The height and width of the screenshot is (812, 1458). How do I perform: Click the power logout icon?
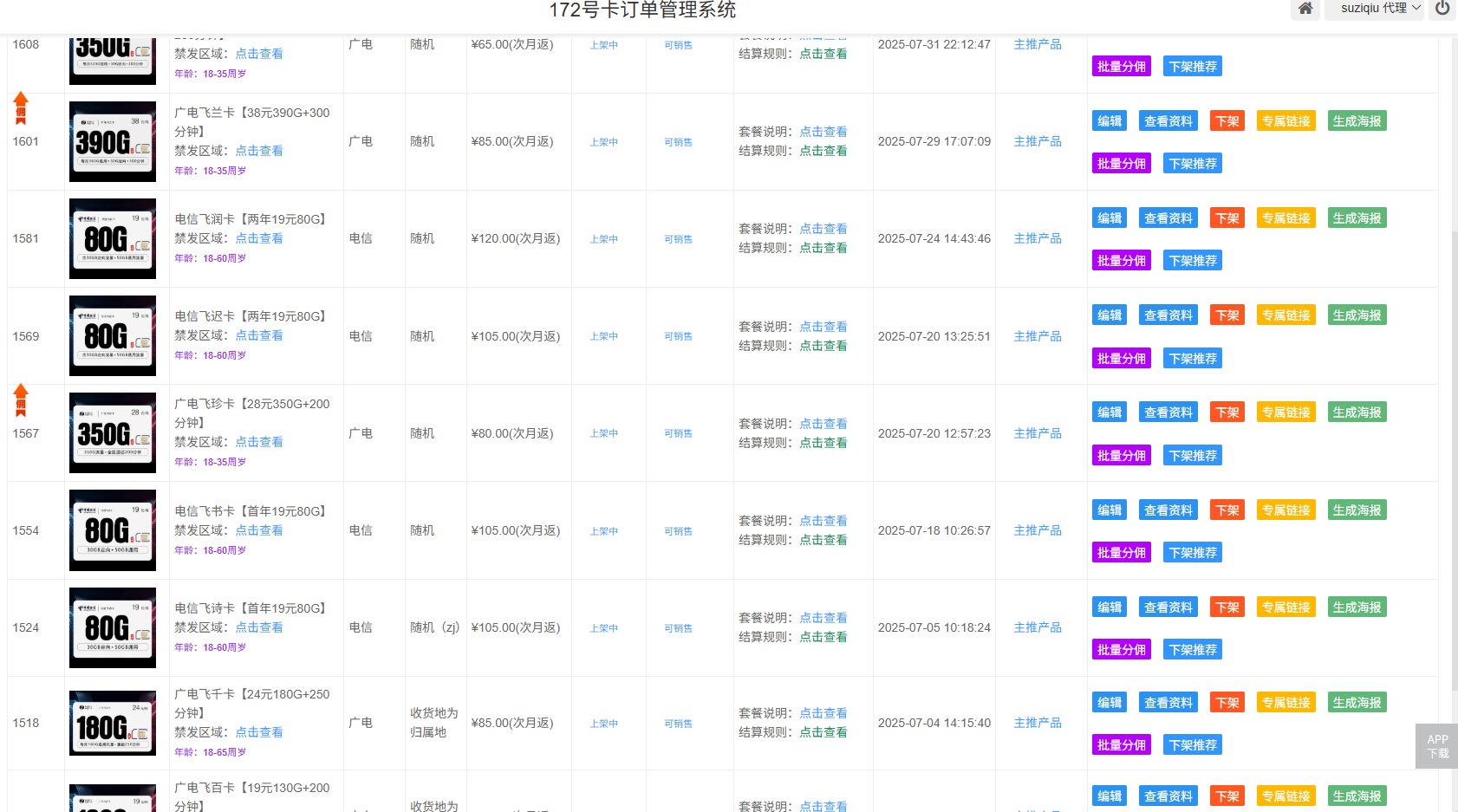pos(1442,9)
